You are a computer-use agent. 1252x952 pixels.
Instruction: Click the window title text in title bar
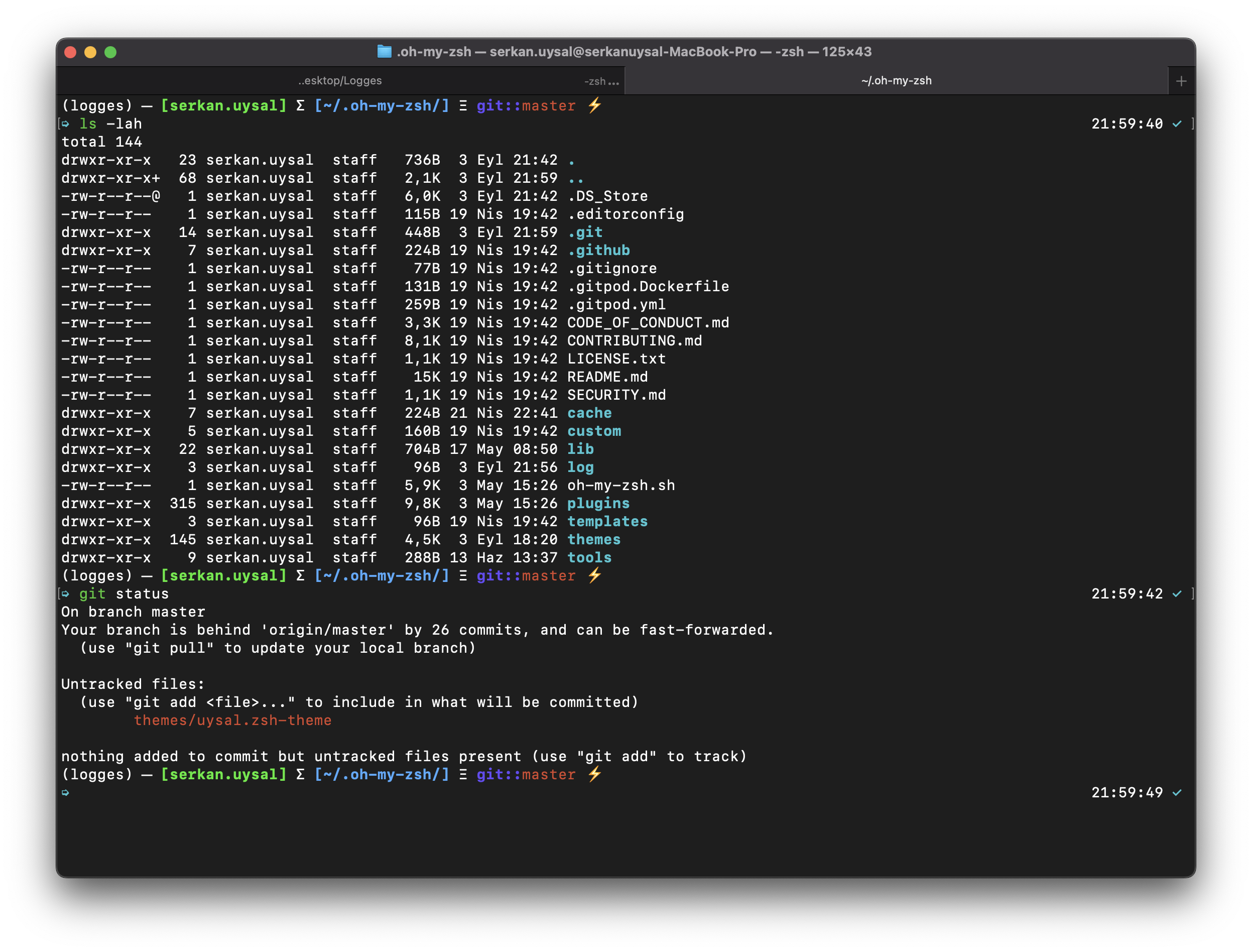click(x=634, y=52)
